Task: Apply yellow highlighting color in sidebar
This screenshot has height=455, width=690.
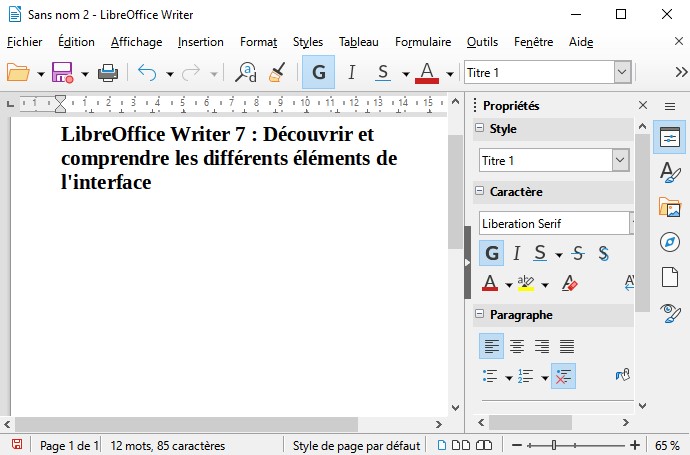Action: pos(526,283)
